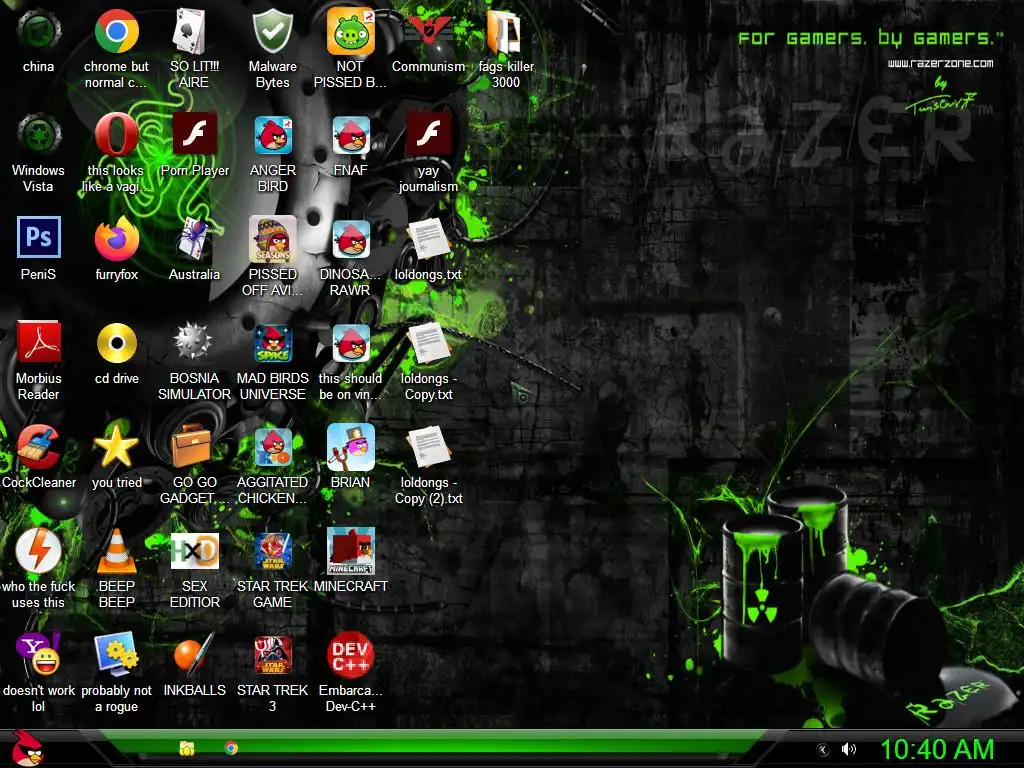Open the taskbar volume speaker icon
The image size is (1024, 768).
[848, 749]
